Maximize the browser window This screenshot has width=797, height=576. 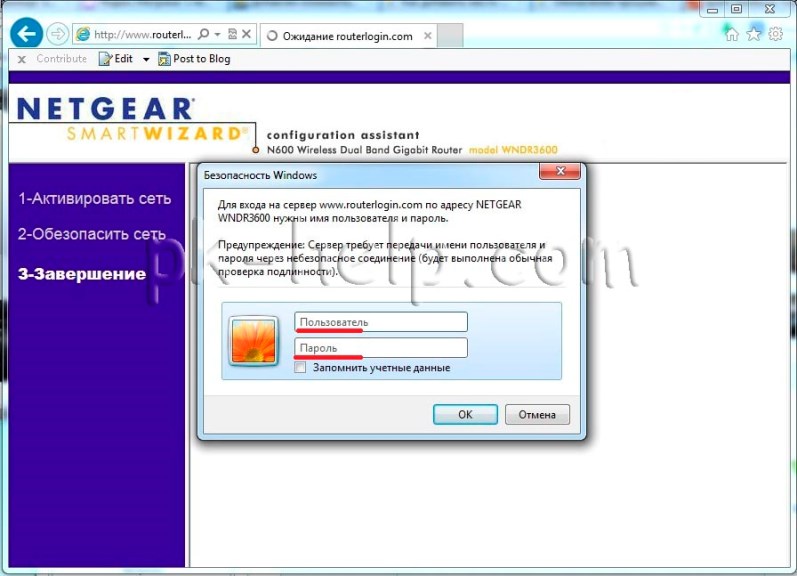click(x=737, y=9)
